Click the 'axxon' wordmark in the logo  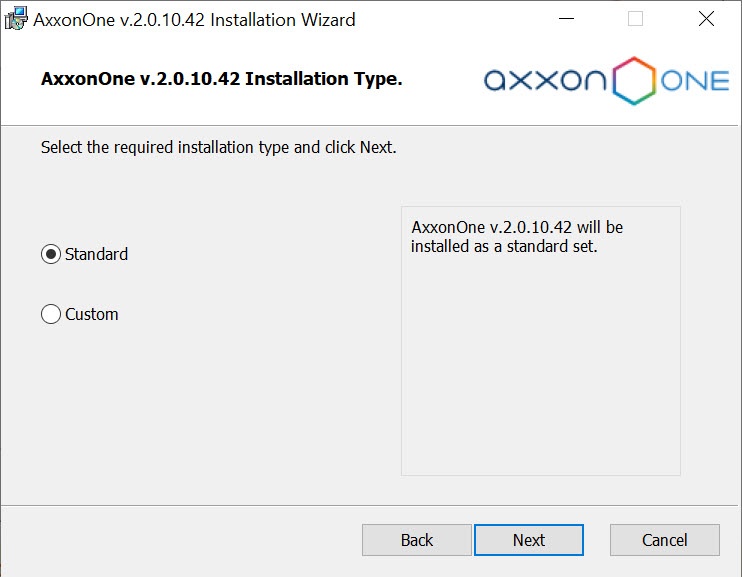pos(544,81)
